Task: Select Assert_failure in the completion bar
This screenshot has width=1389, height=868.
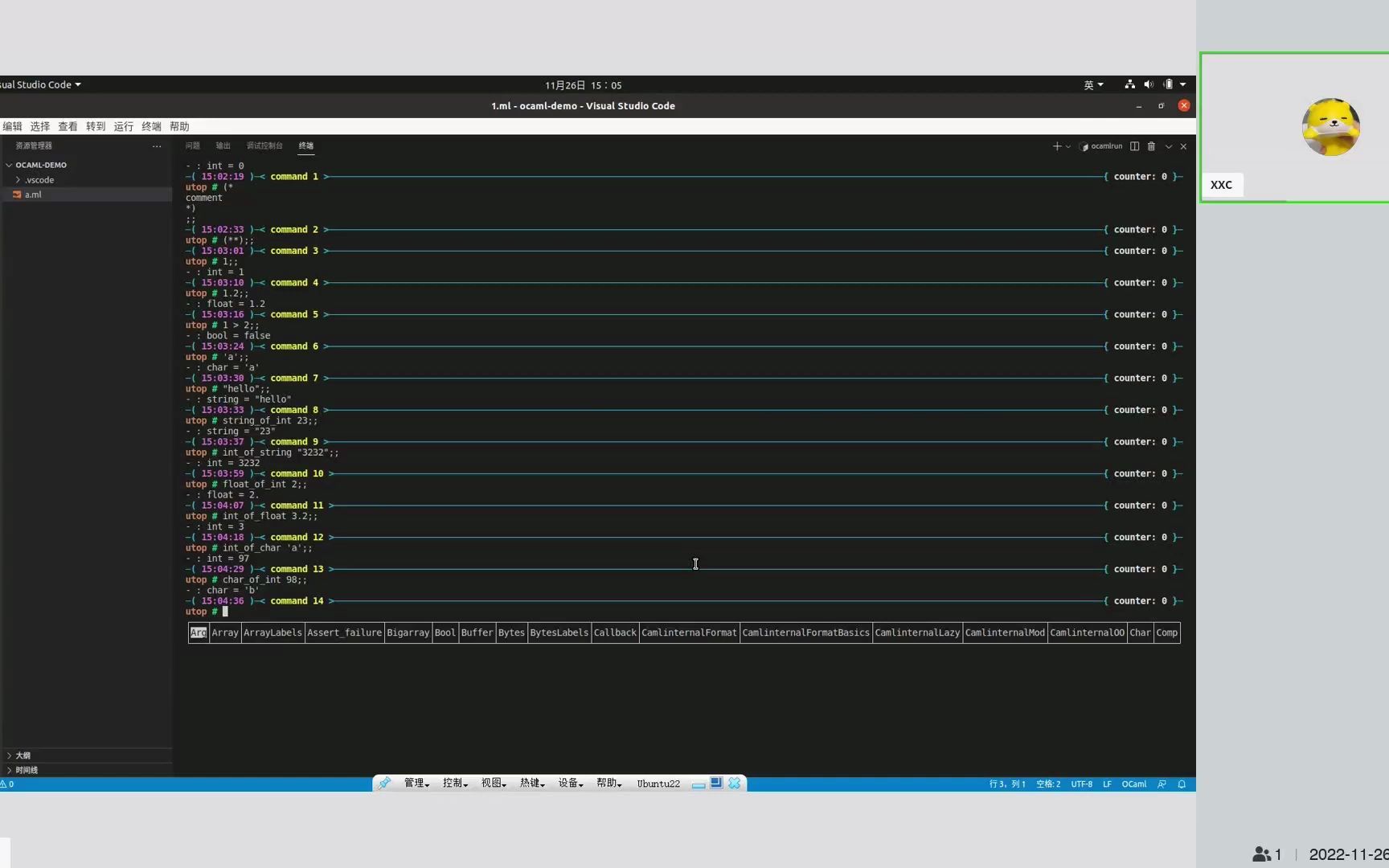Action: tap(344, 633)
